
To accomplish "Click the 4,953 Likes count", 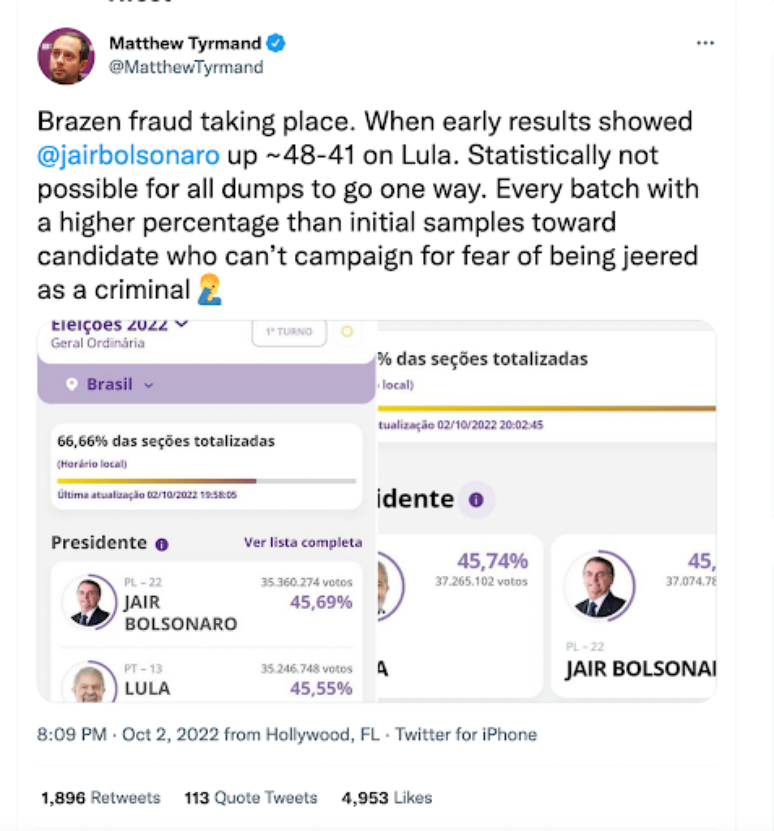I will click(386, 798).
